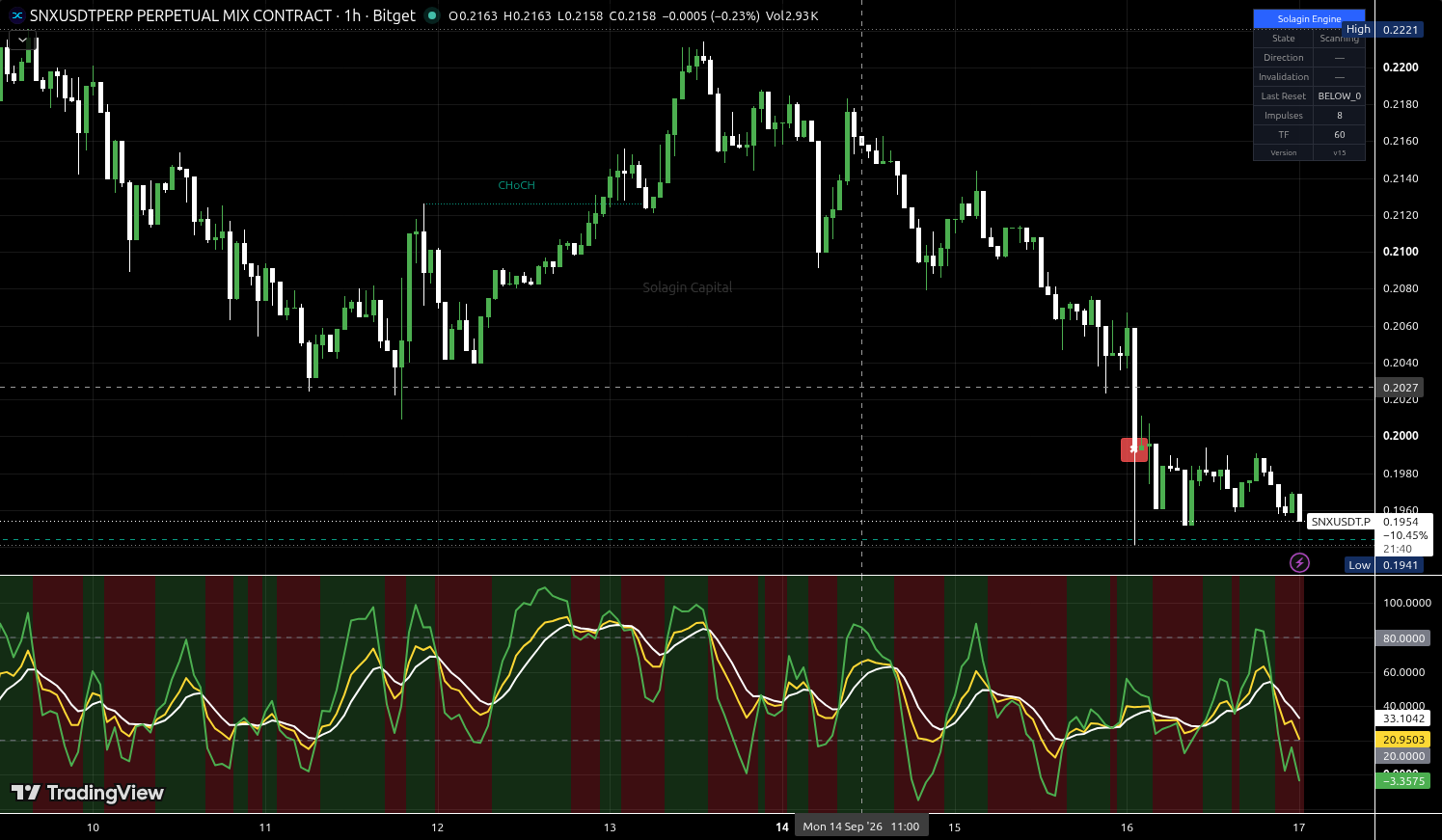
Task: Click date 17 on the time axis
Action: click(1299, 827)
